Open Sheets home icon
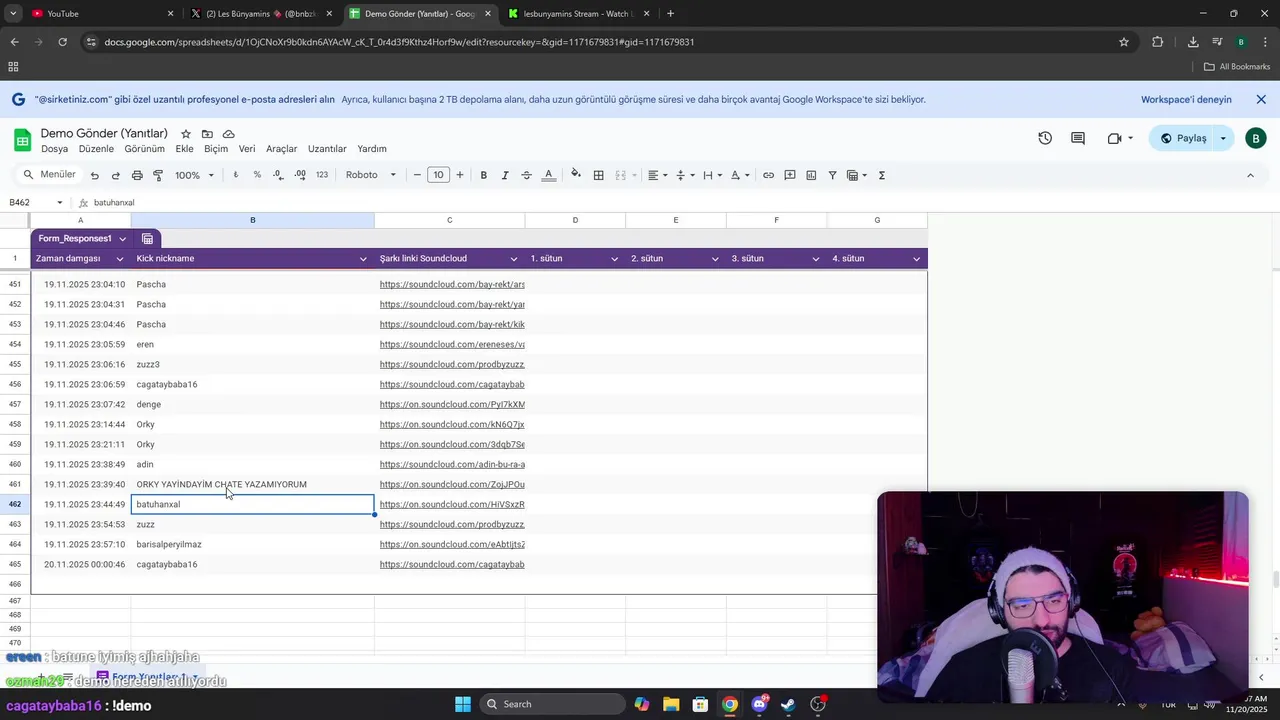The width and height of the screenshot is (1280, 720). [x=22, y=140]
